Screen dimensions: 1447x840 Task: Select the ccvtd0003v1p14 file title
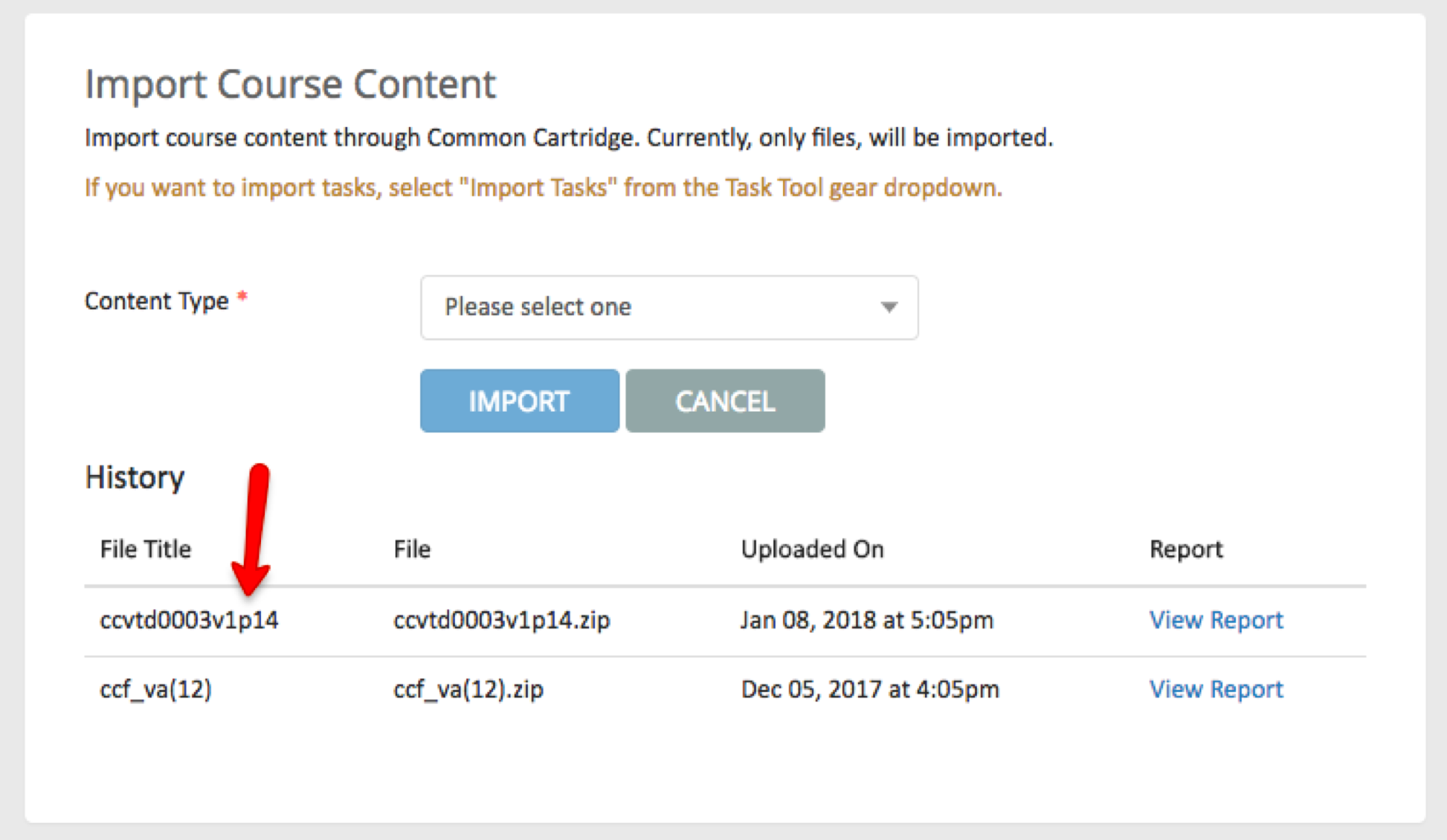point(189,620)
